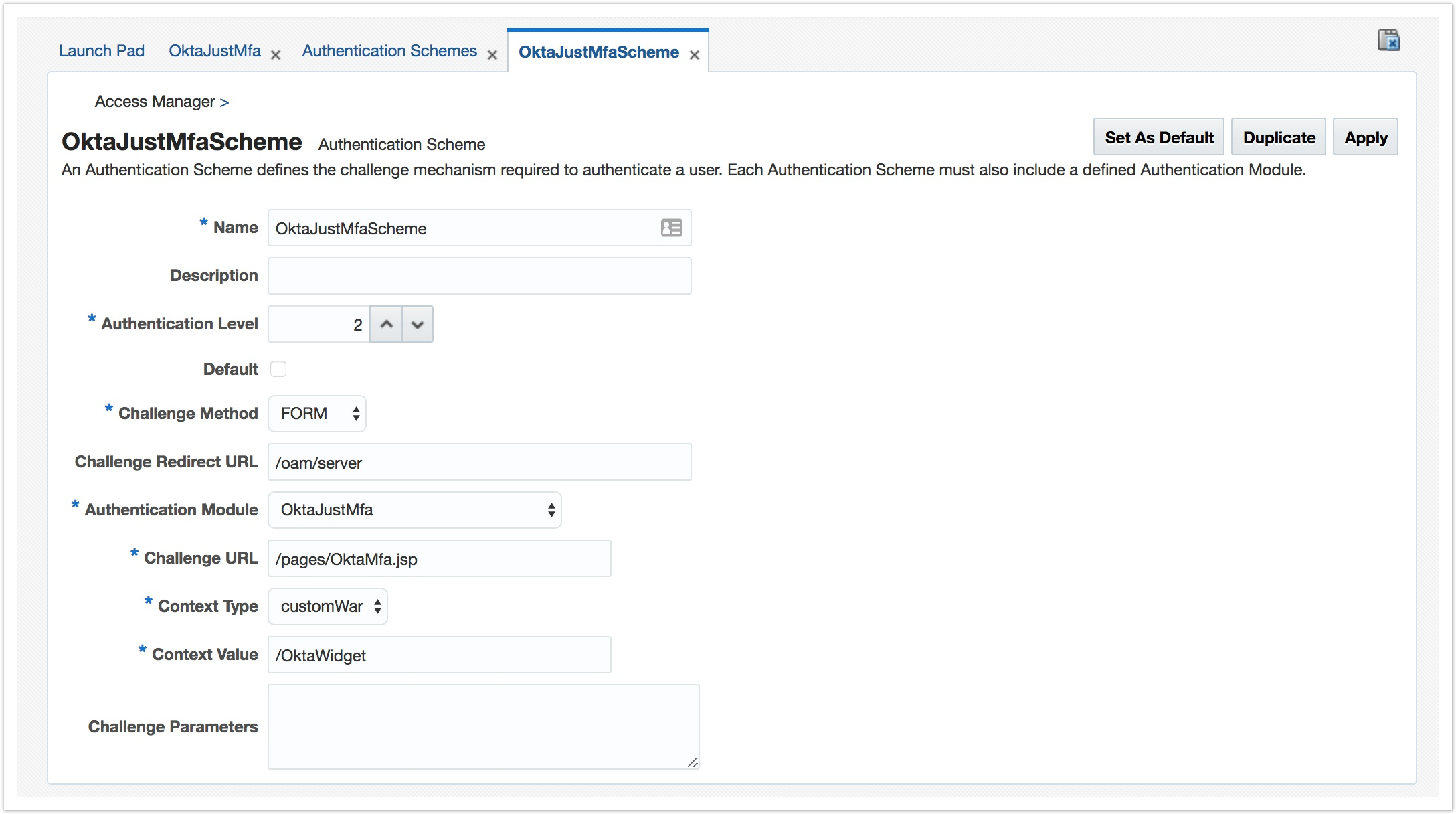Switch to the Authentication Schemes tab

(x=389, y=51)
